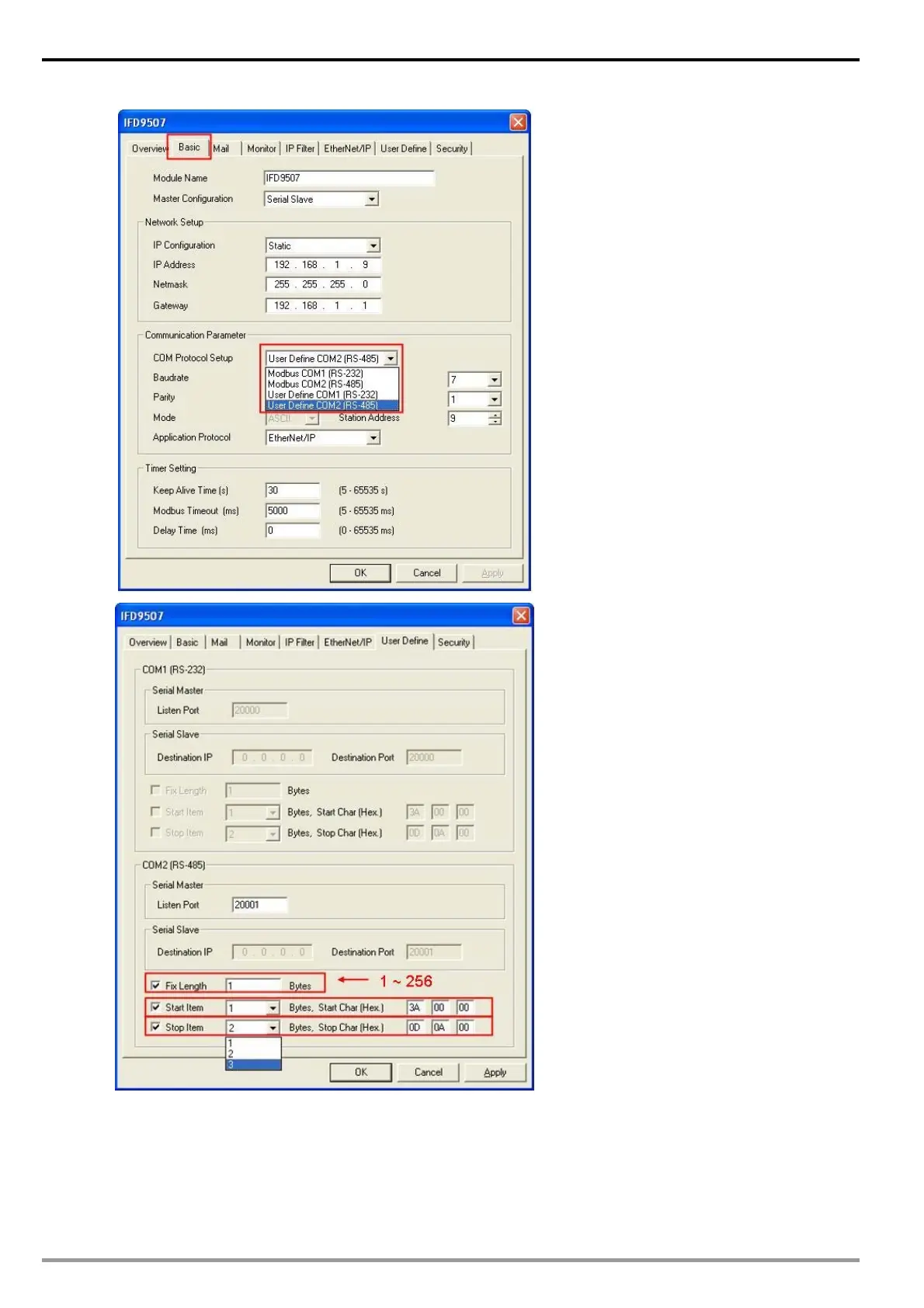Click Apply in the bottom dialog
The image size is (924, 1308).
495,1072
